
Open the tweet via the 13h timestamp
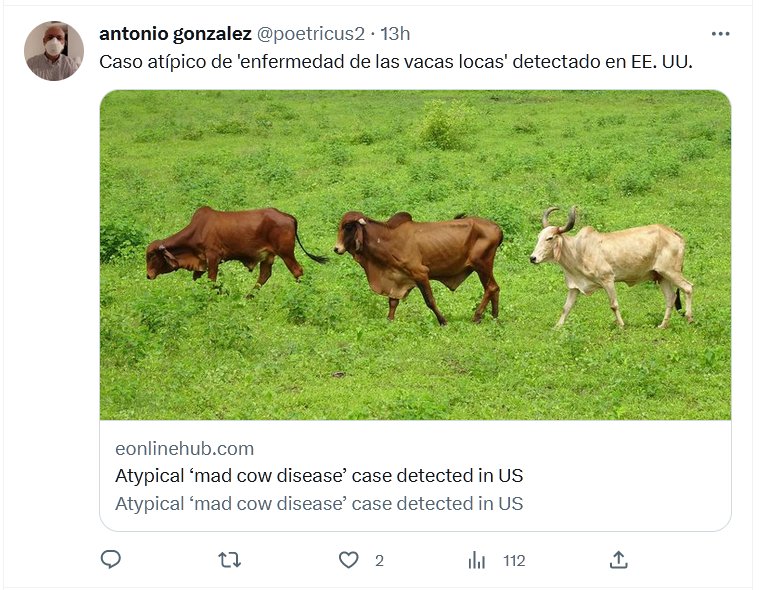pos(395,34)
